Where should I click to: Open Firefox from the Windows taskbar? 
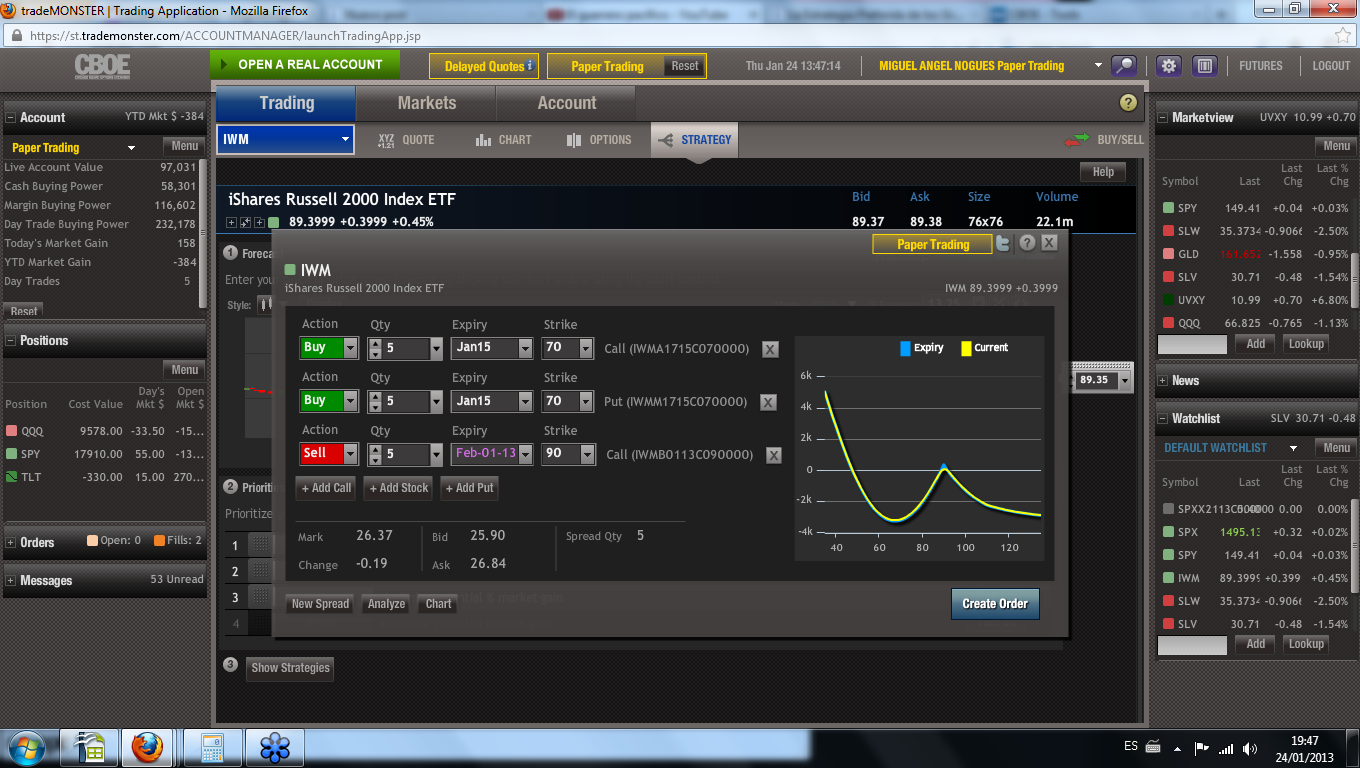(x=147, y=748)
